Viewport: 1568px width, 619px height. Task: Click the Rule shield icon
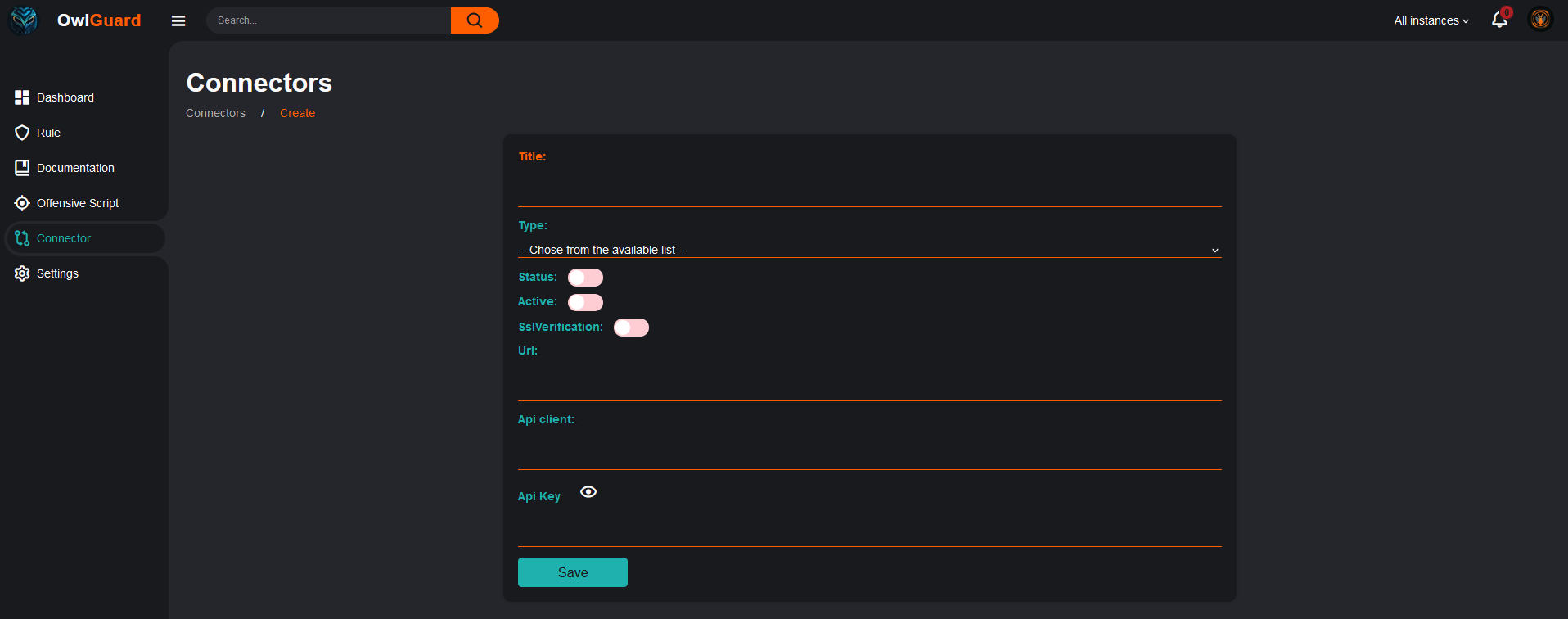[22, 133]
